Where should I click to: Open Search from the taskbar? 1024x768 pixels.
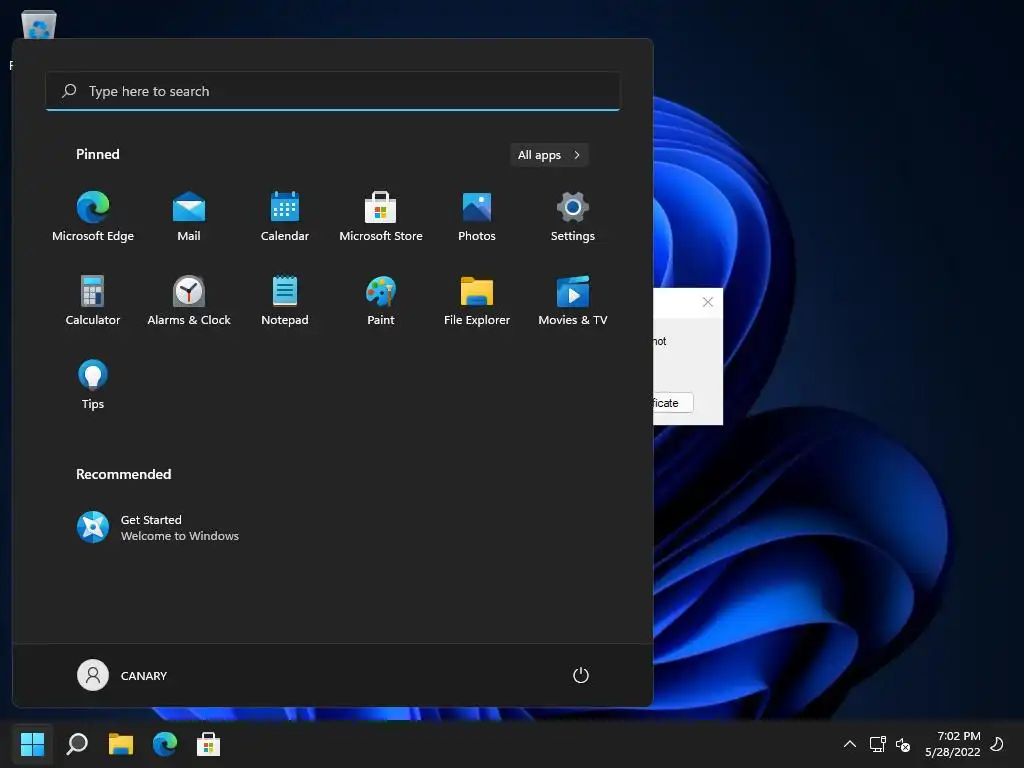pyautogui.click(x=77, y=744)
